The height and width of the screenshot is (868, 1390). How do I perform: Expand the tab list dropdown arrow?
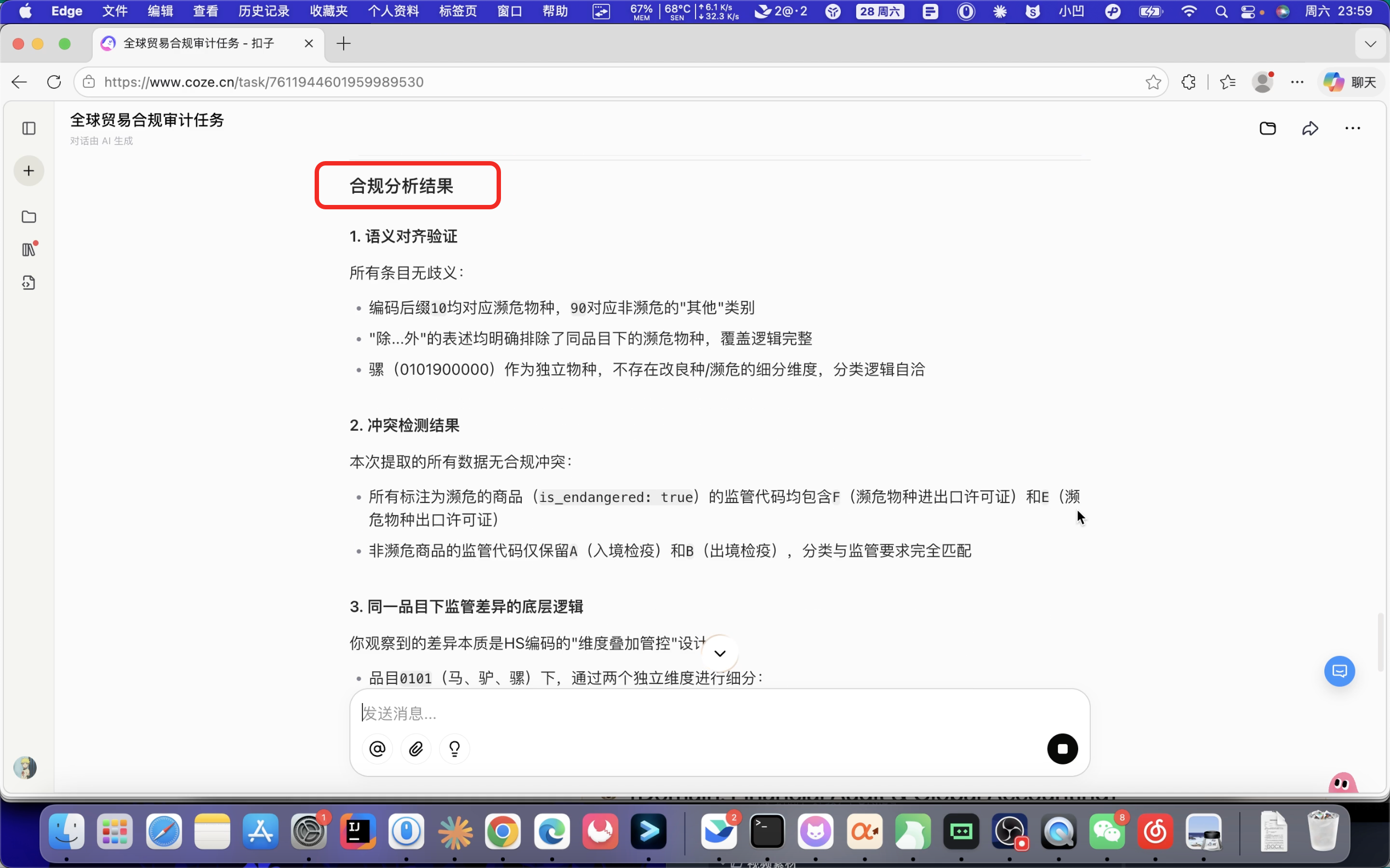pos(1370,44)
